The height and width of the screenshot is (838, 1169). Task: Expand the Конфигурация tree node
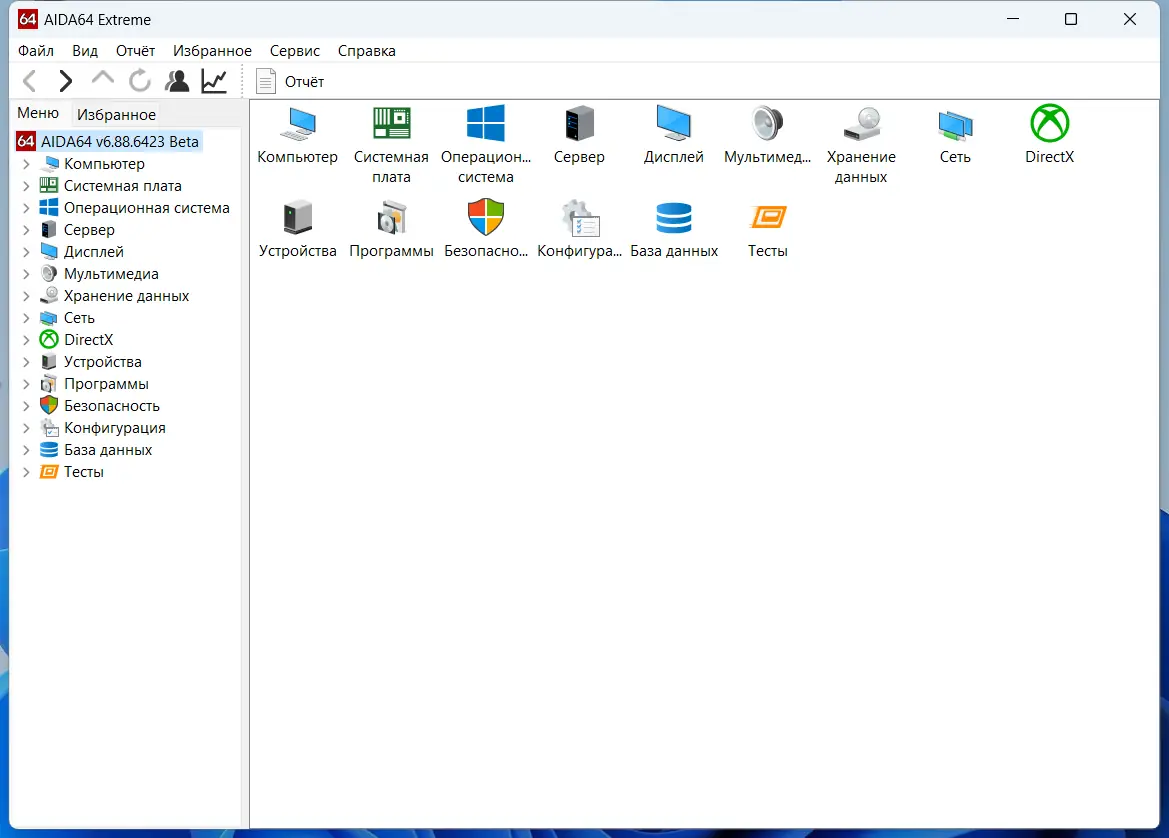pos(26,428)
